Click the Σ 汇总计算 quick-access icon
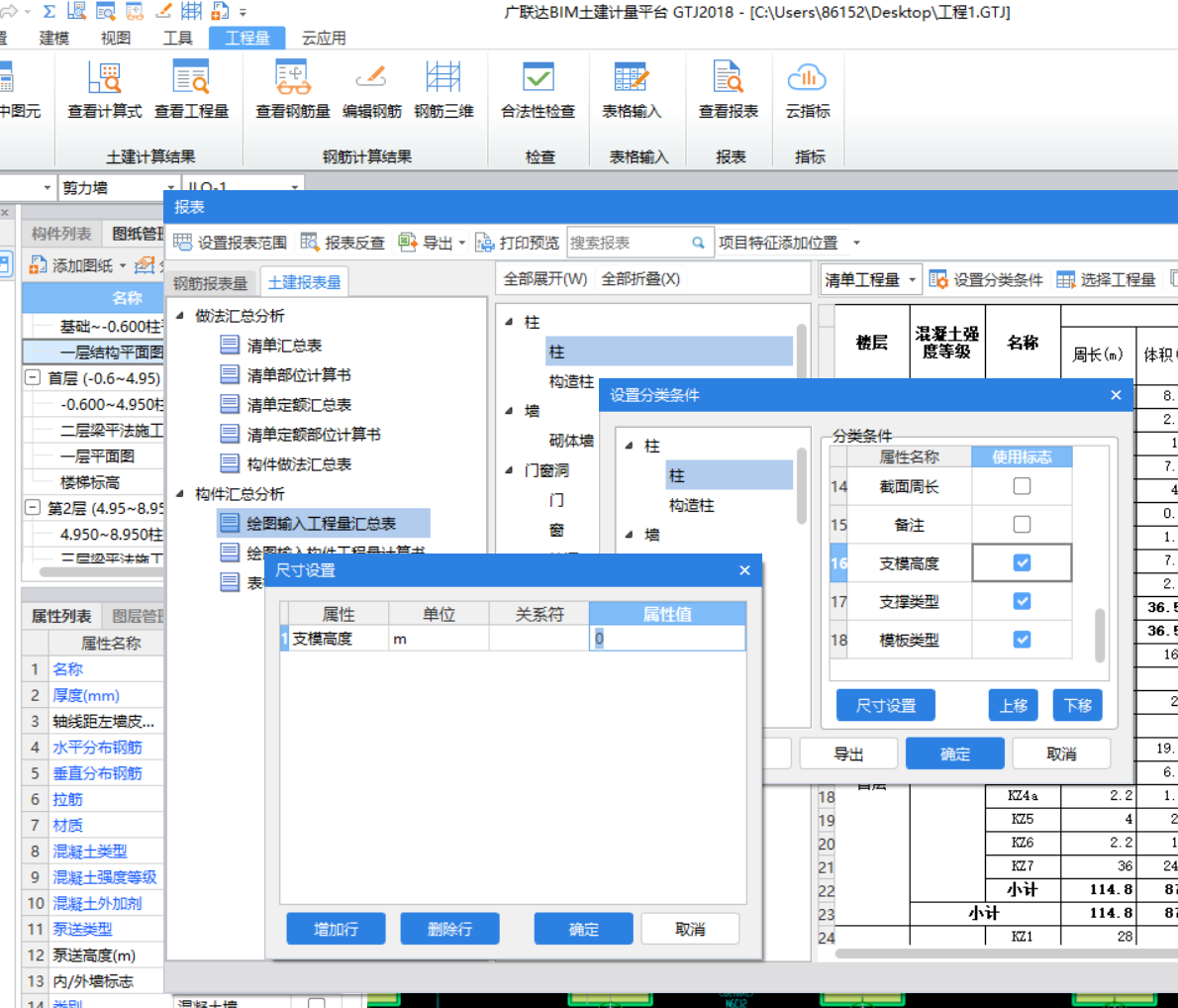This screenshot has height=1008, width=1178. (x=49, y=11)
